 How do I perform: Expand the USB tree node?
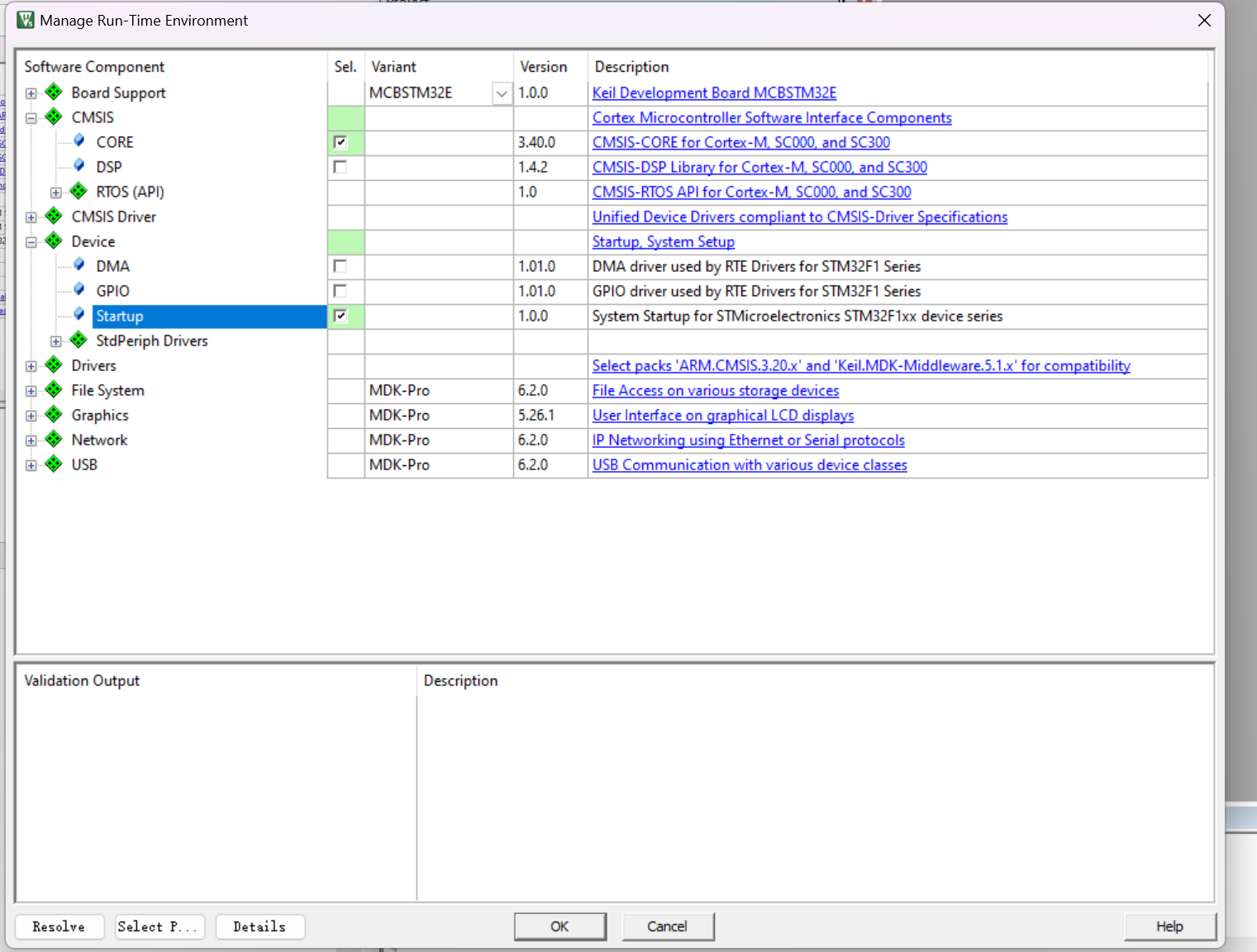click(31, 465)
